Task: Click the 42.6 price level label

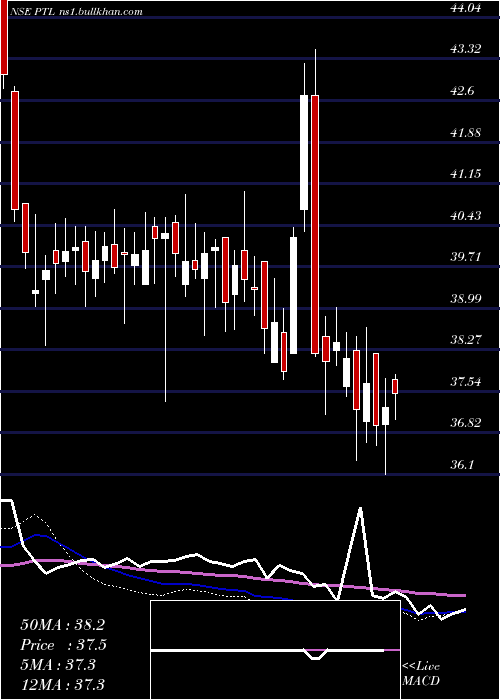Action: point(462,91)
